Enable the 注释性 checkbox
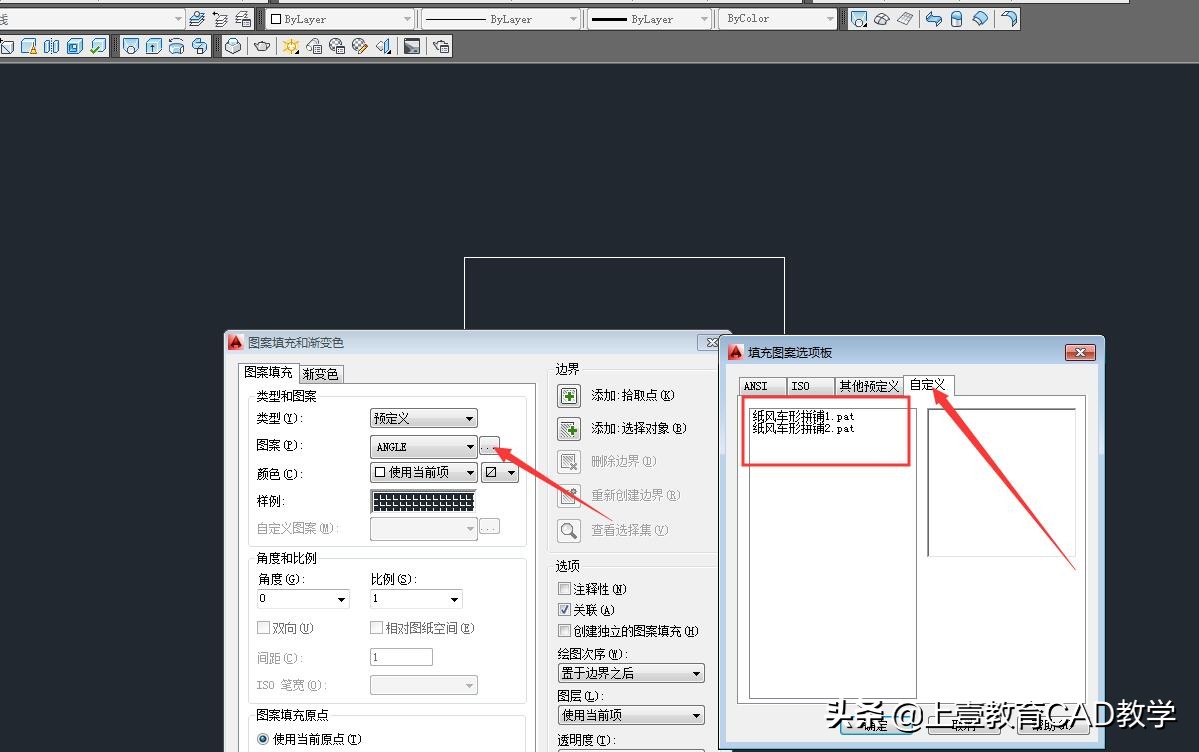 point(562,589)
